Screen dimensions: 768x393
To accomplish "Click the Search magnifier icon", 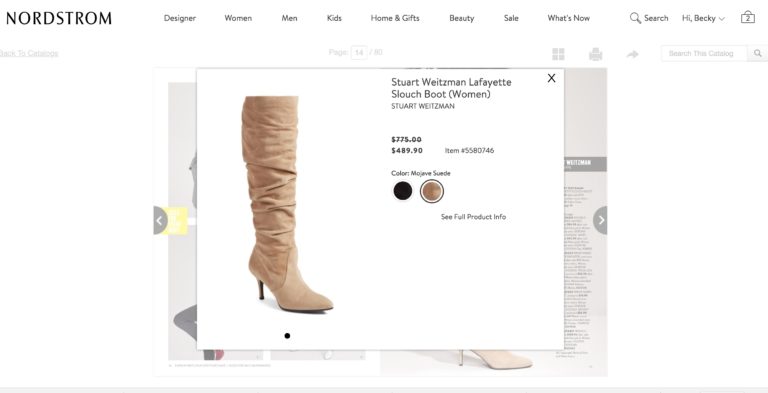I will pos(635,18).
